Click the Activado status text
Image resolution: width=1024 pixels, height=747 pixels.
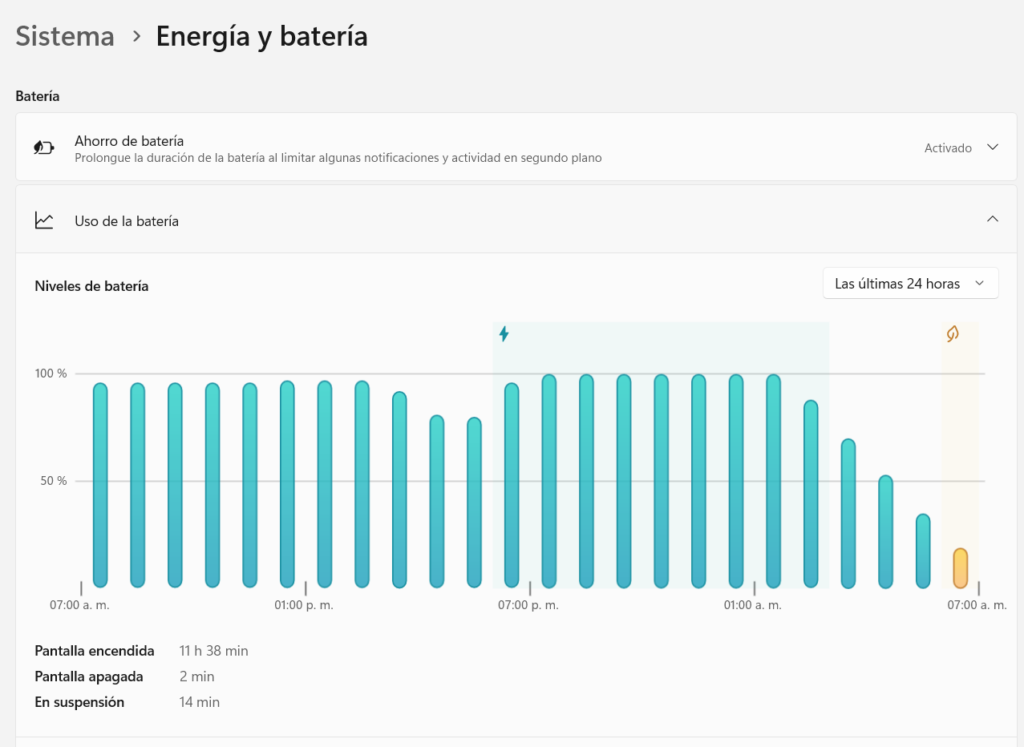pyautogui.click(x=947, y=148)
